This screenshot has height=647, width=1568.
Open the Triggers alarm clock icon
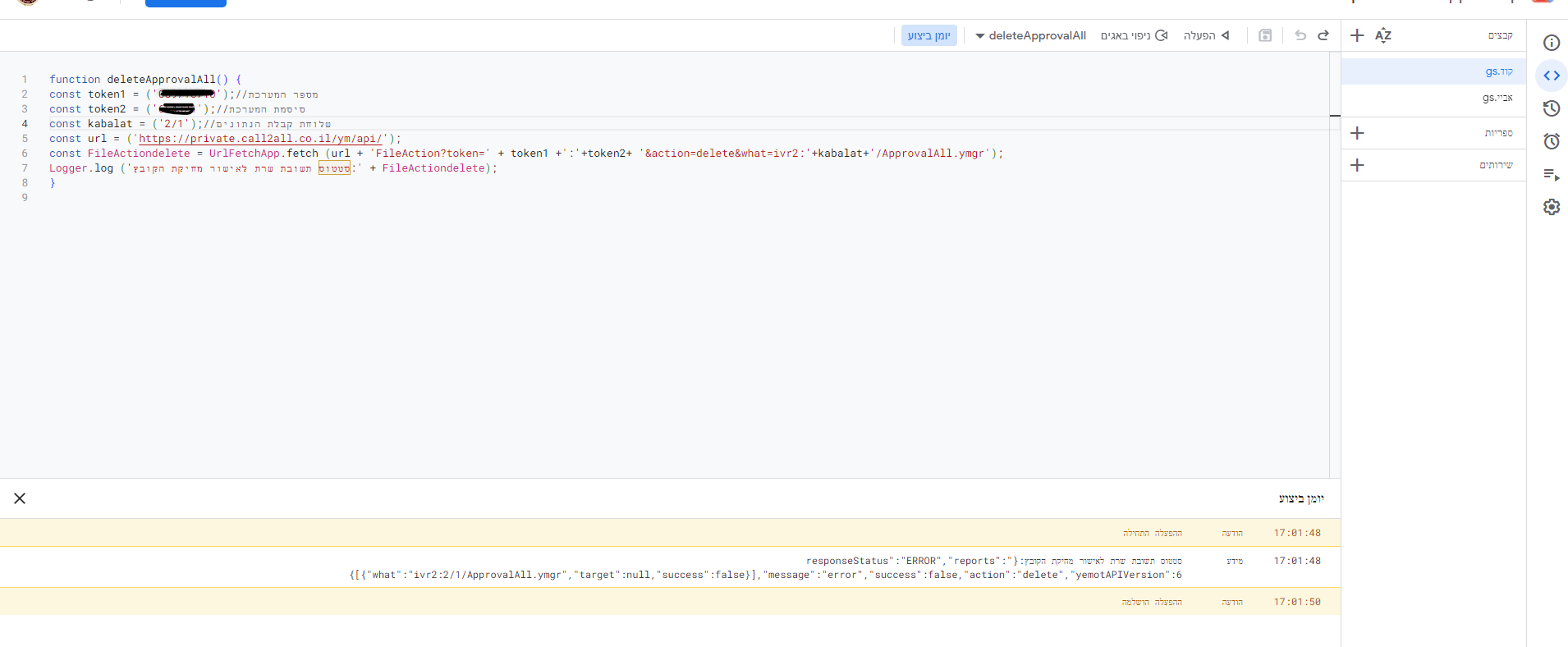[1551, 141]
